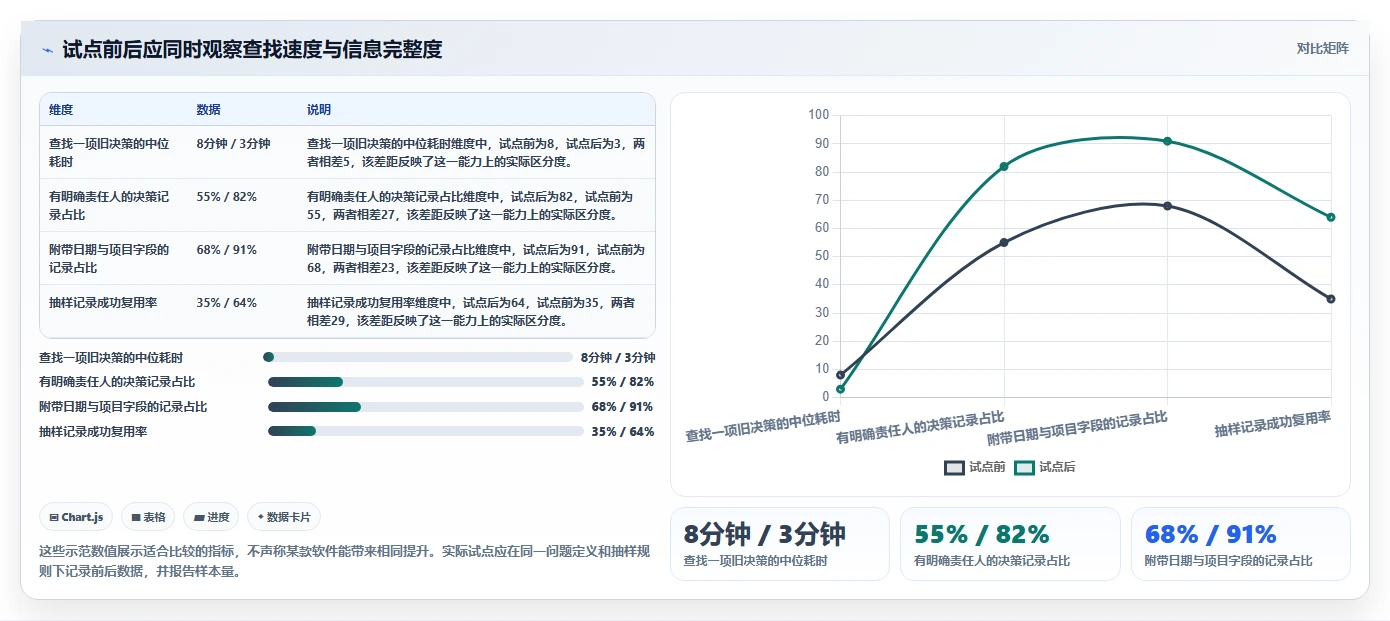Click the progress bar for 有明确责任人的决策记录占比
This screenshot has height=621, width=1390.
(x=426, y=382)
